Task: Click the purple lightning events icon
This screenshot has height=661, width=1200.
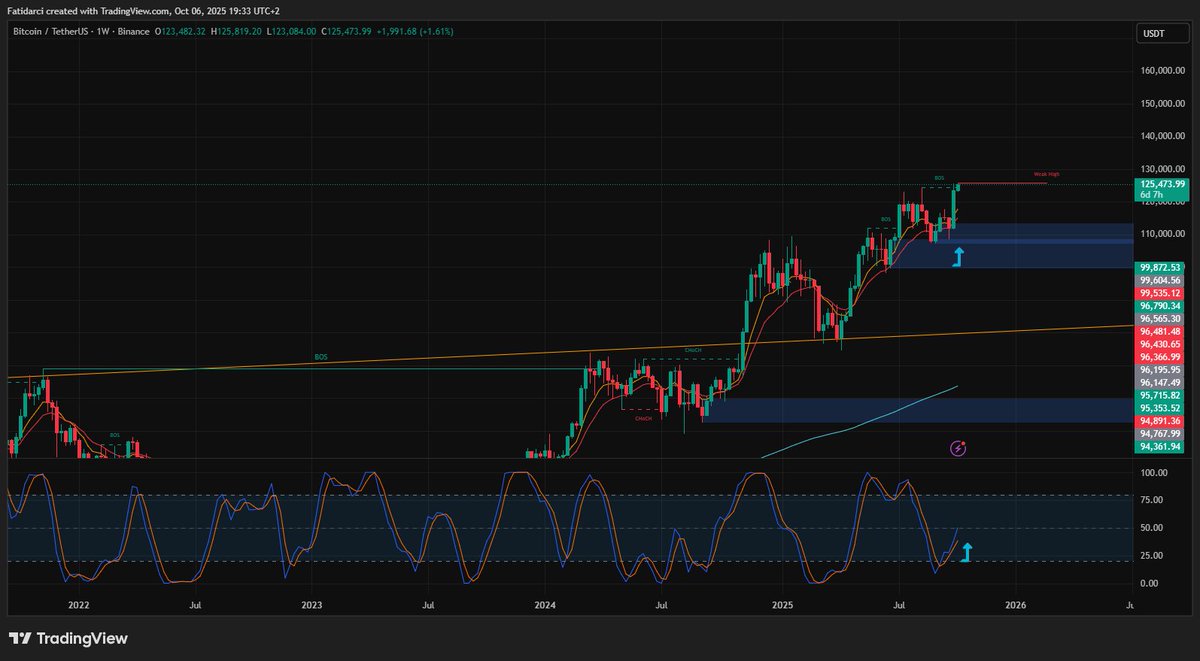Action: pos(959,449)
